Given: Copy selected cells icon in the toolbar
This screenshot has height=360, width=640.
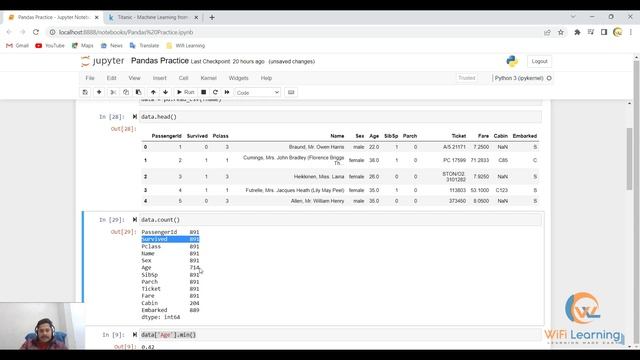Looking at the screenshot, I should pyautogui.click(x=126, y=92).
